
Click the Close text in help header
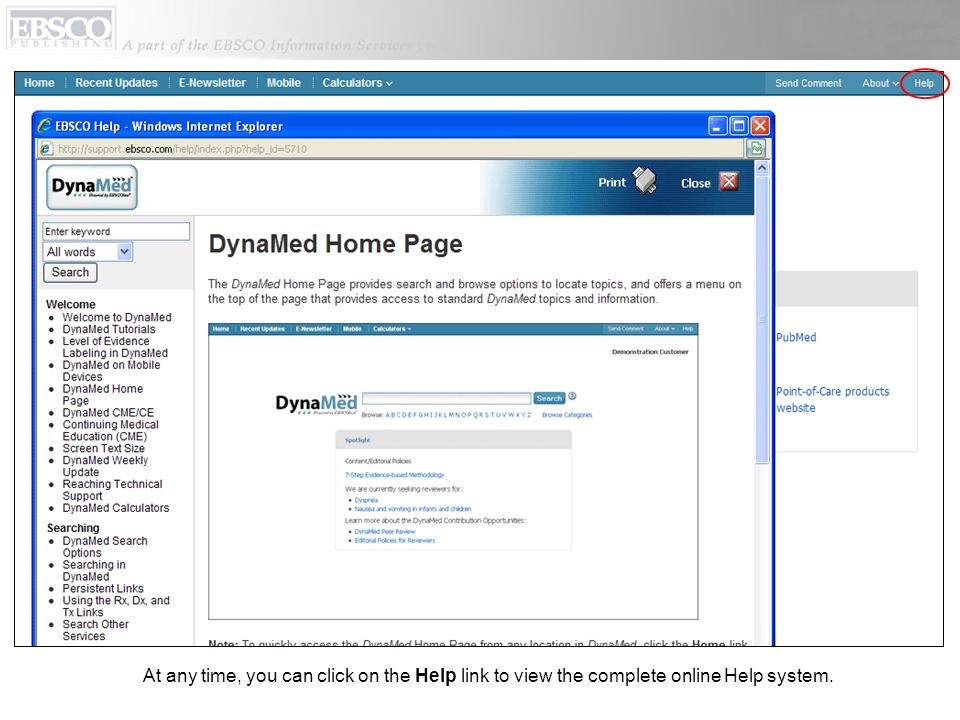[x=696, y=183]
